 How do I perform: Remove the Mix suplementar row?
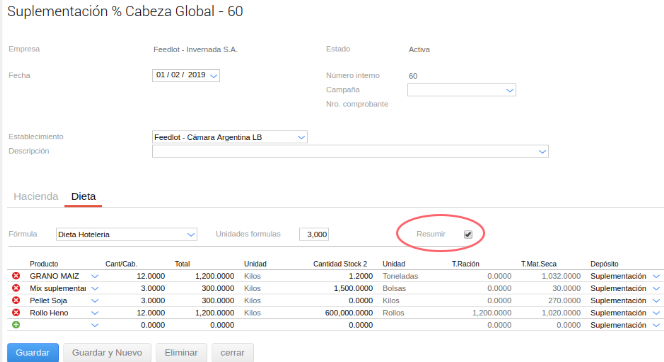click(16, 288)
